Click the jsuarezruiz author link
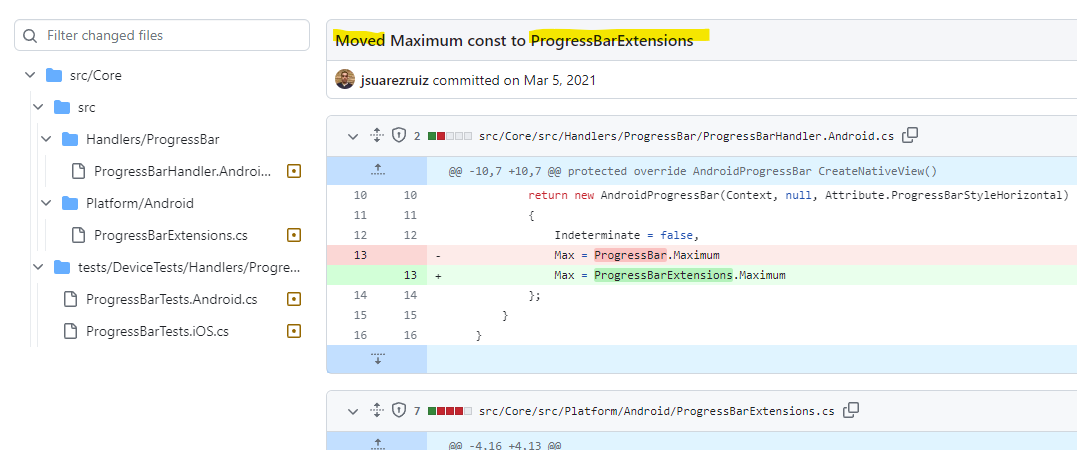Screen dimensions: 1077x450 394,80
